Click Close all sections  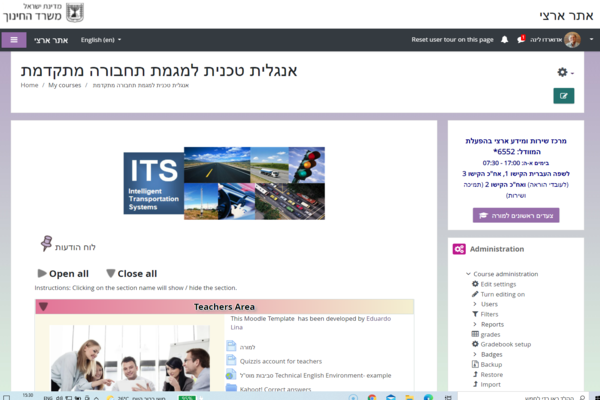point(132,273)
